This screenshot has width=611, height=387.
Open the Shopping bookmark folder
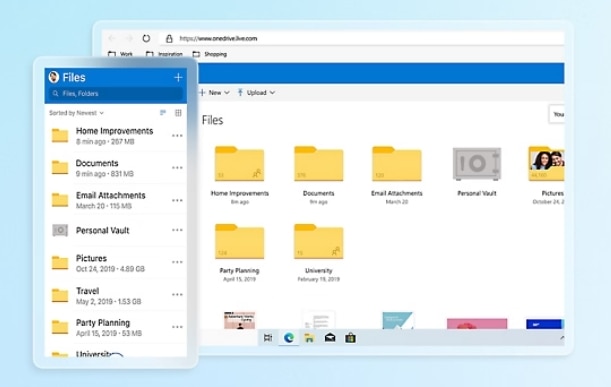pyautogui.click(x=210, y=54)
